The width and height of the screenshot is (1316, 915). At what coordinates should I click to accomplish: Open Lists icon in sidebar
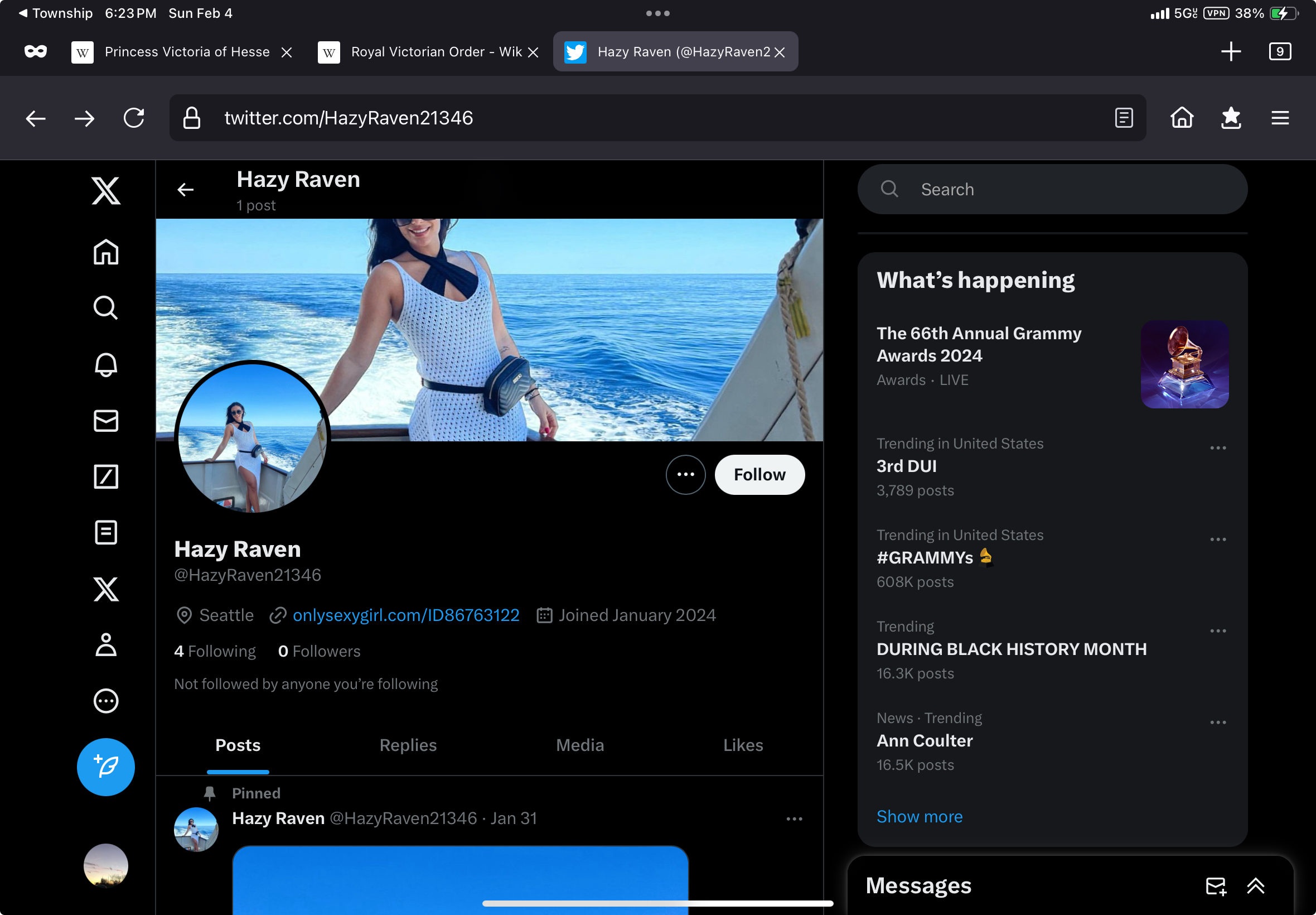pos(106,533)
